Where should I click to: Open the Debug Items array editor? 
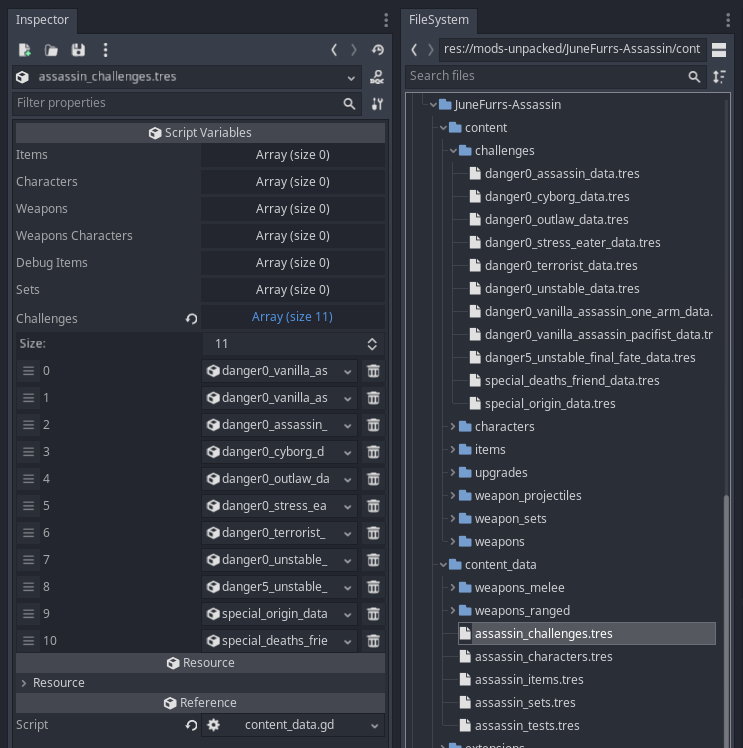[x=292, y=263]
